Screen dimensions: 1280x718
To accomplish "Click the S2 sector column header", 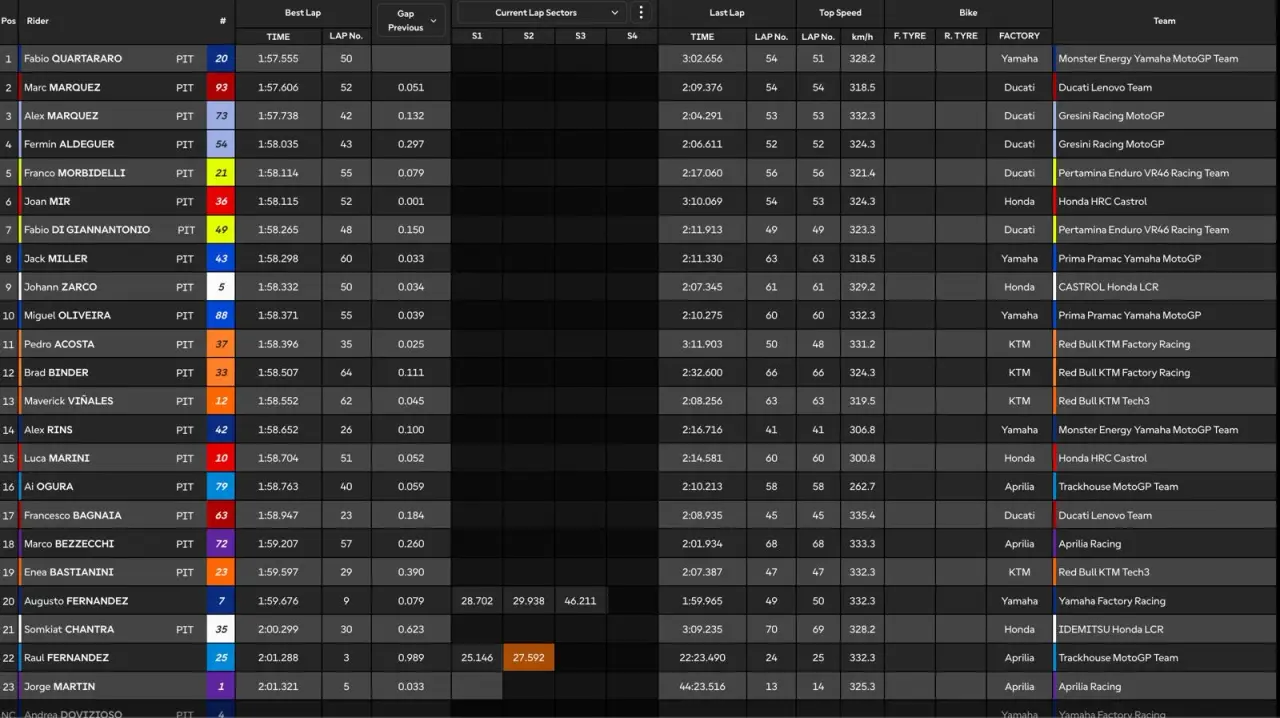I will pos(529,36).
